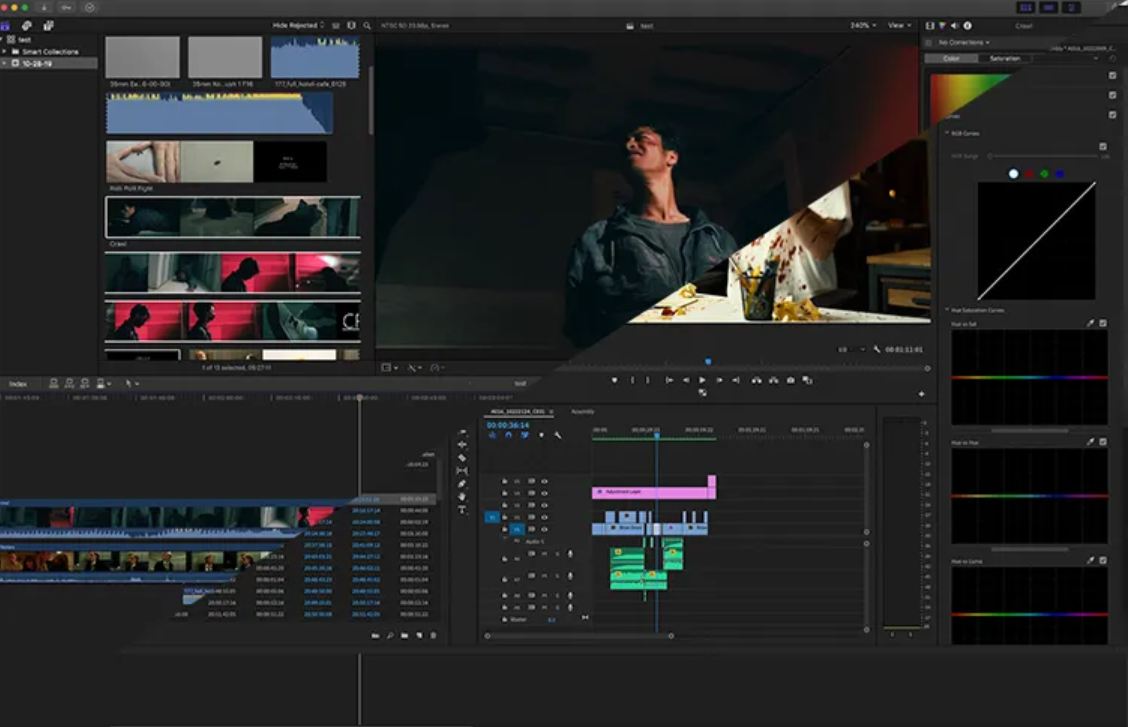
Task: Toggle the Hue vs Sat checkbox
Action: point(1103,324)
